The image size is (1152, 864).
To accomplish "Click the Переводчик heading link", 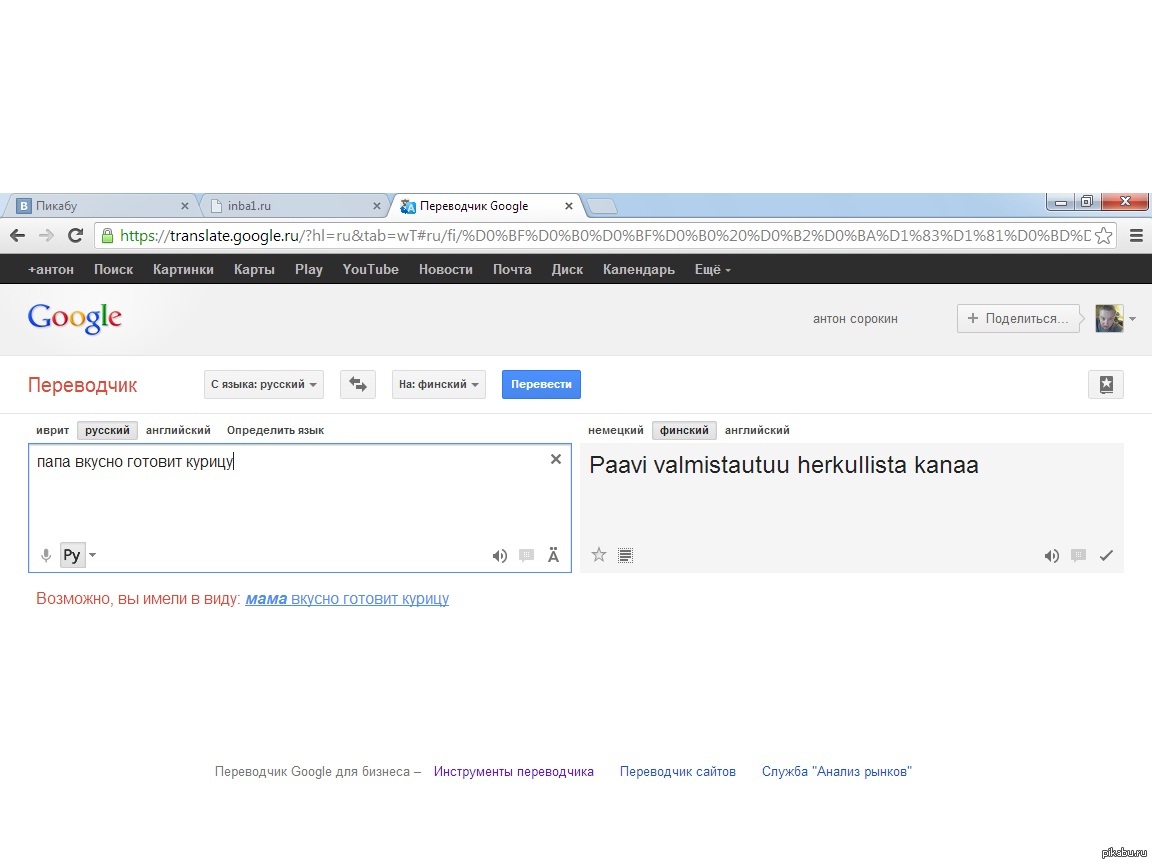I will [x=82, y=385].
